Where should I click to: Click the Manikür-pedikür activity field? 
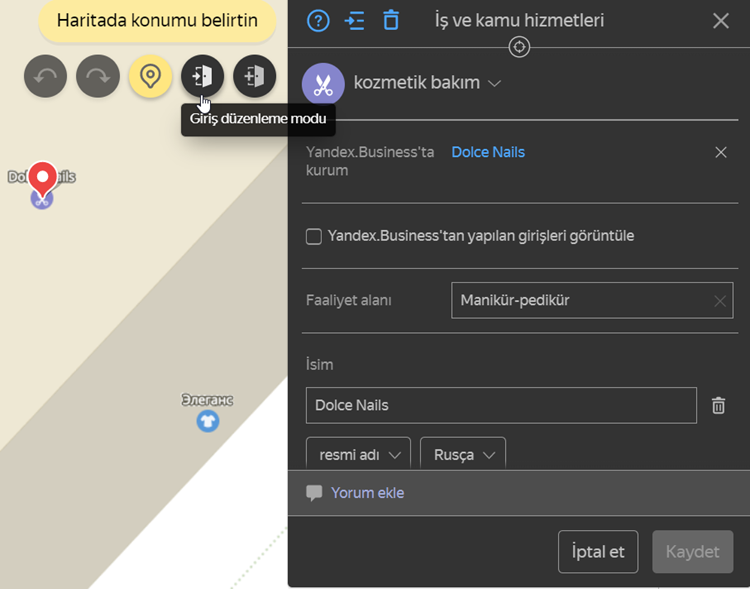(592, 300)
